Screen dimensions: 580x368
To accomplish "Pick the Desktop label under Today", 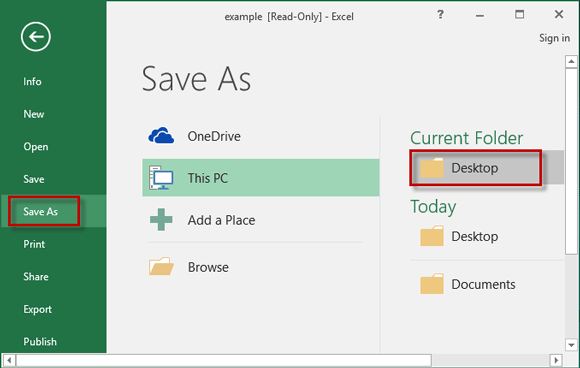I will tap(475, 236).
